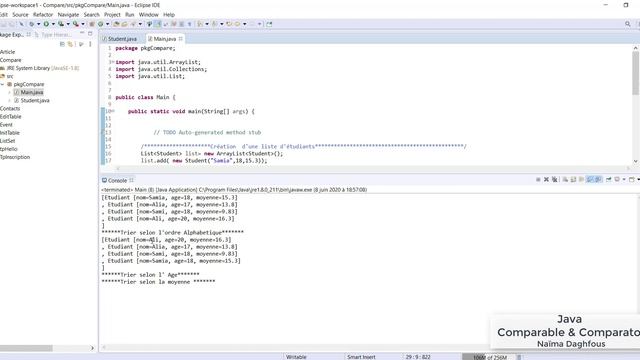Toggle Mark Occurrences highlighted toolbar button

tap(158, 24)
